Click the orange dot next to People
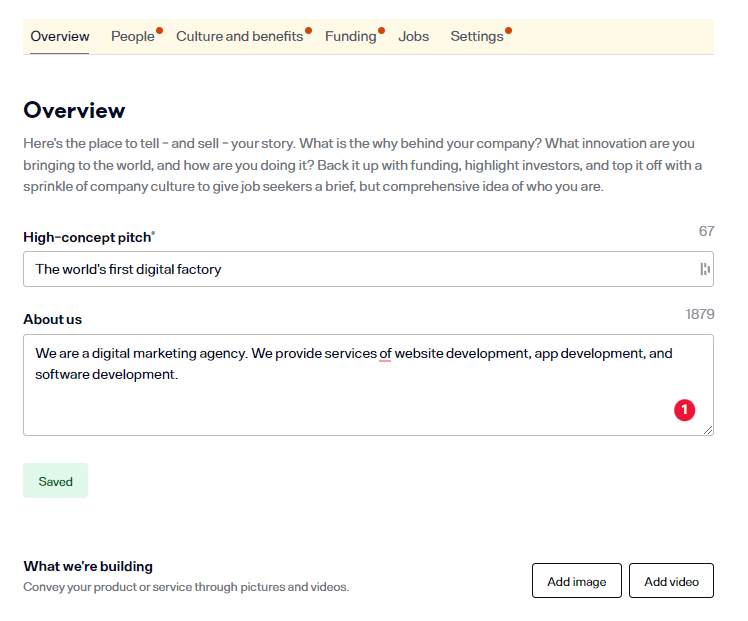Viewport: 748px width, 621px height. click(159, 31)
